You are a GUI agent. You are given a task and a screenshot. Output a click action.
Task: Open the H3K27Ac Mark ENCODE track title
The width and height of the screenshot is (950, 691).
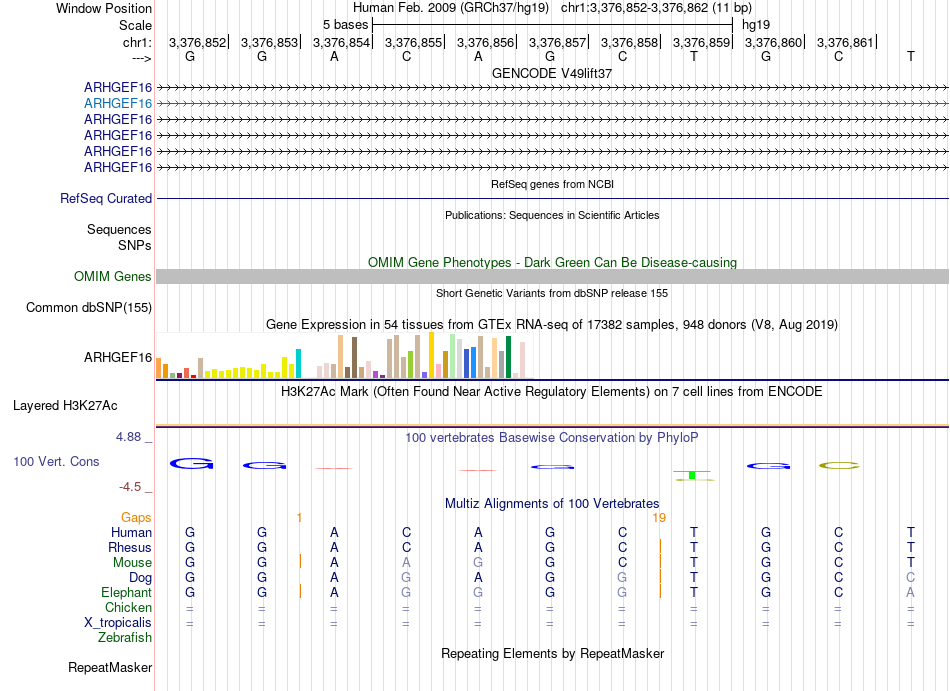click(552, 392)
